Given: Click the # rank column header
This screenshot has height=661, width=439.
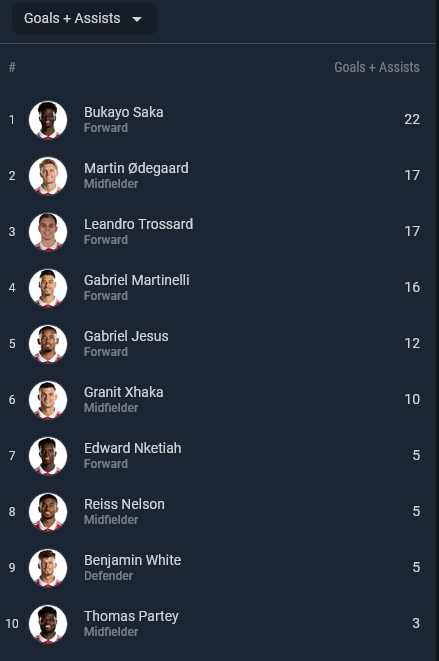Looking at the screenshot, I should point(12,67).
